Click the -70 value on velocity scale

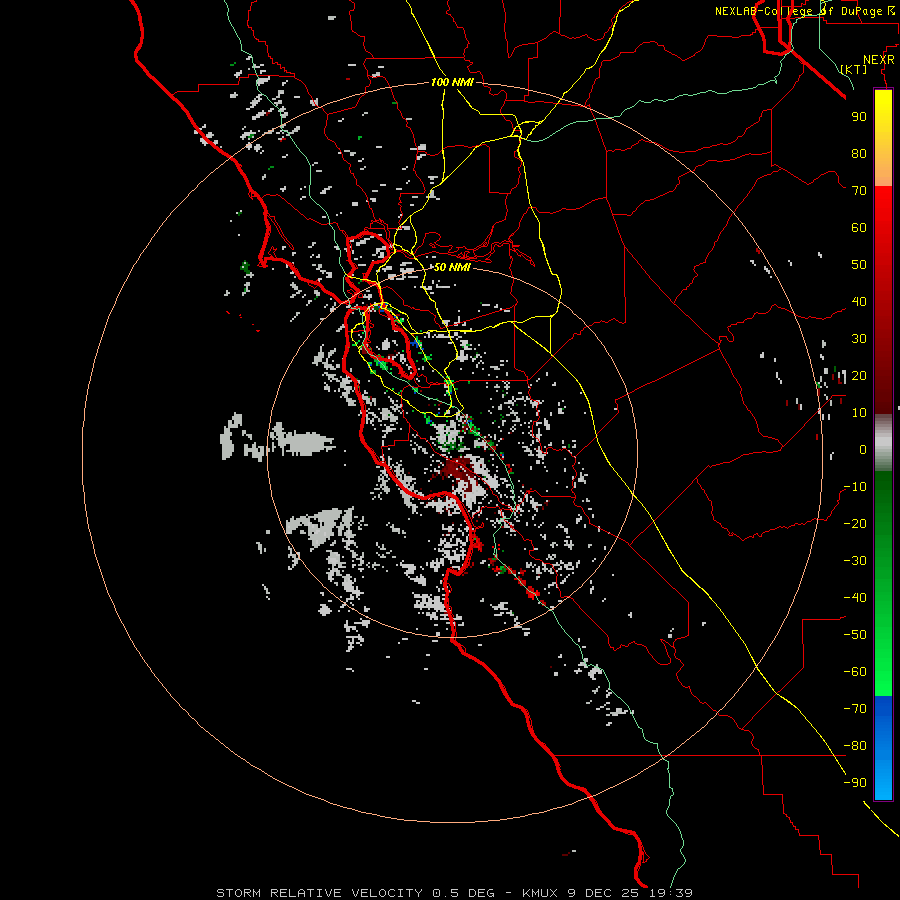tap(855, 708)
